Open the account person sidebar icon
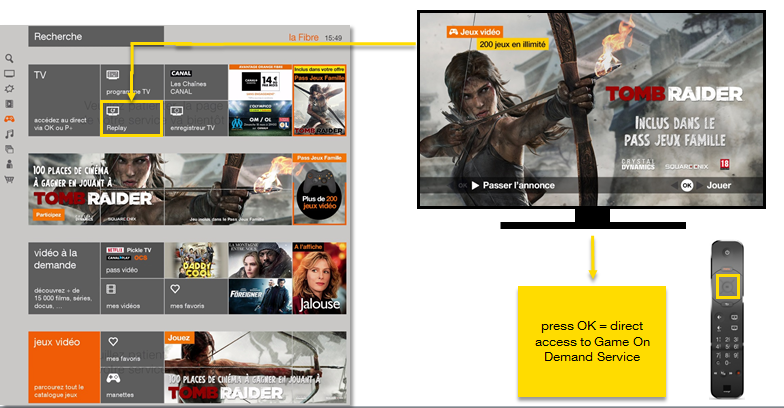The height and width of the screenshot is (408, 784). [x=9, y=164]
